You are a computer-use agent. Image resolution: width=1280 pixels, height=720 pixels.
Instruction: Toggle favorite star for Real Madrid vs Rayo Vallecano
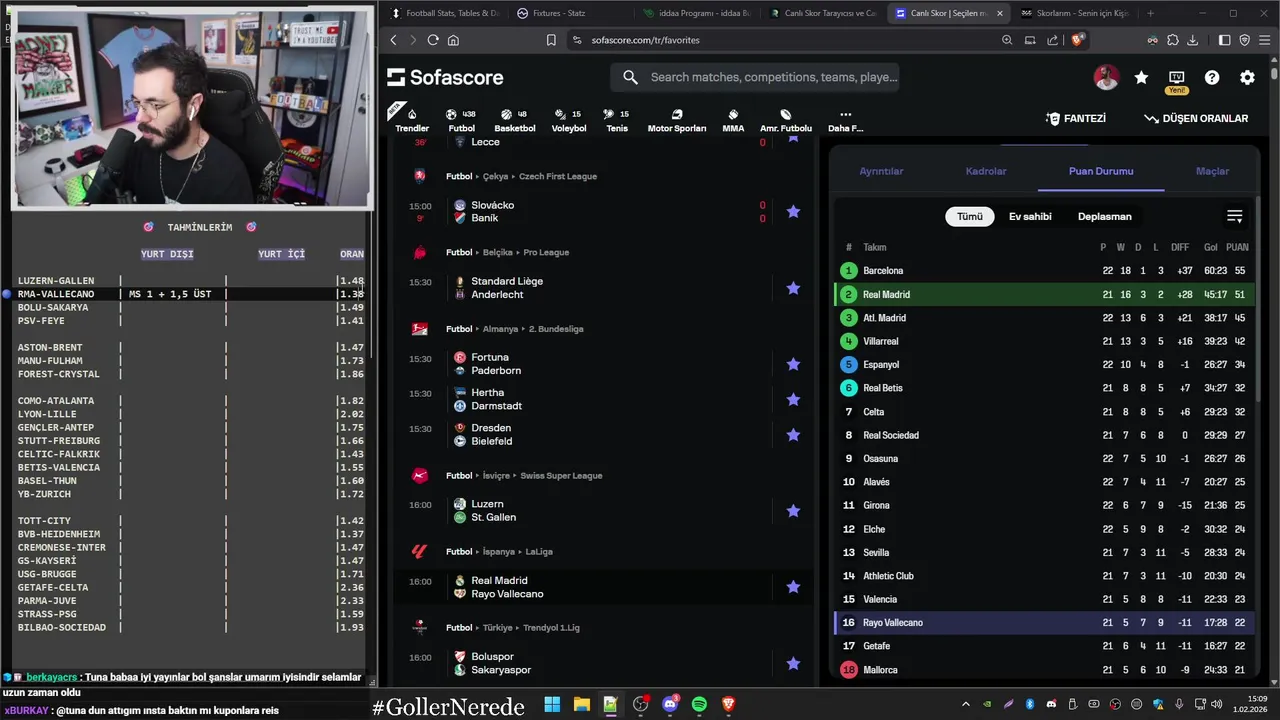point(793,587)
